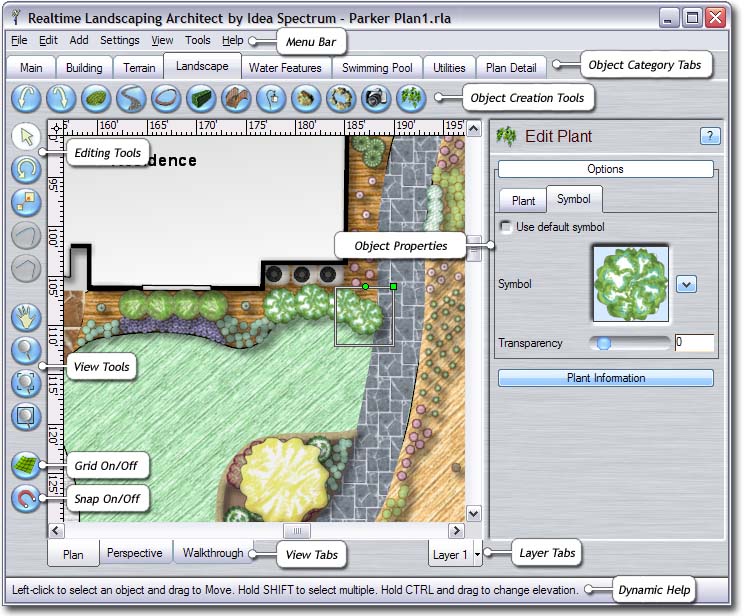The width and height of the screenshot is (745, 616).
Task: Select the Plant properties tab
Action: coord(523,201)
